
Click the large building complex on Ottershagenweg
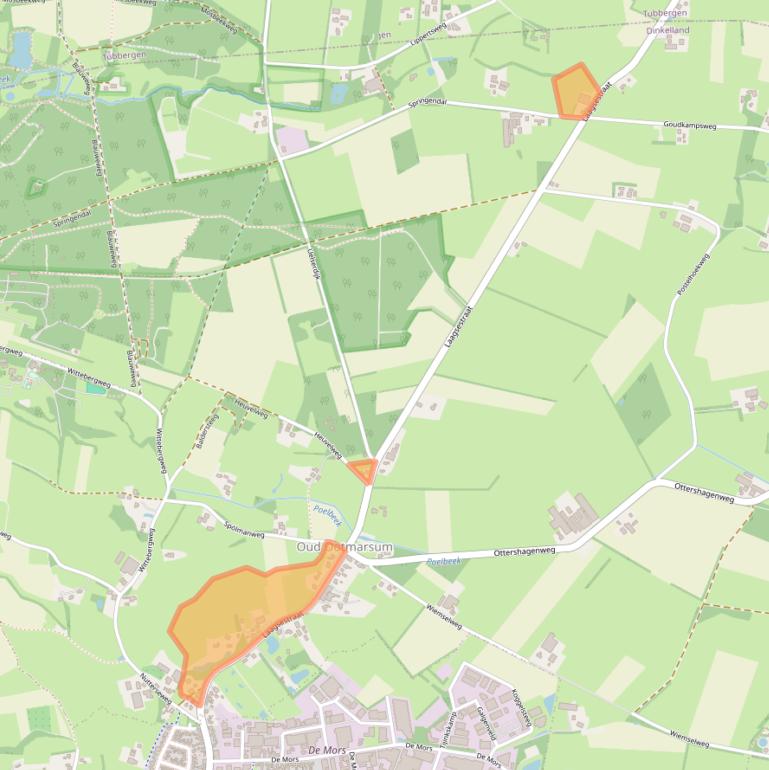tap(573, 517)
